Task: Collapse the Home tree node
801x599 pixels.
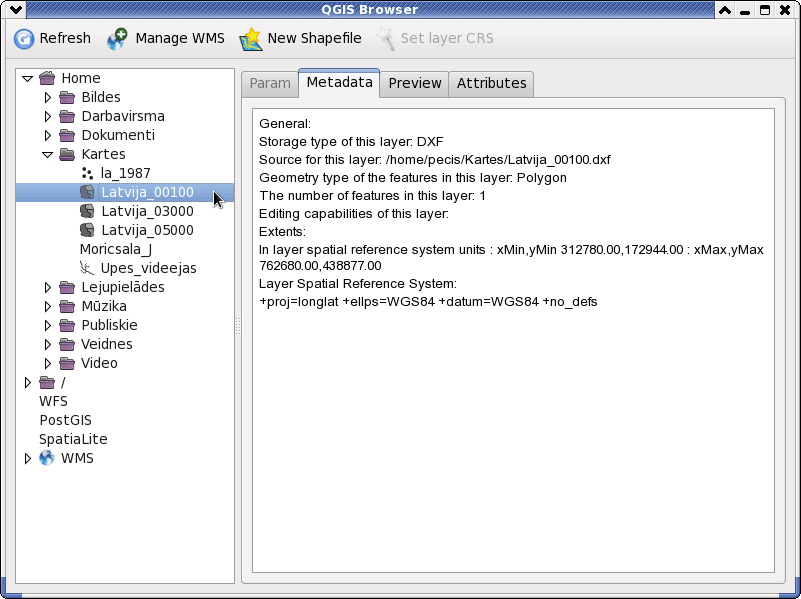Action: (28, 79)
